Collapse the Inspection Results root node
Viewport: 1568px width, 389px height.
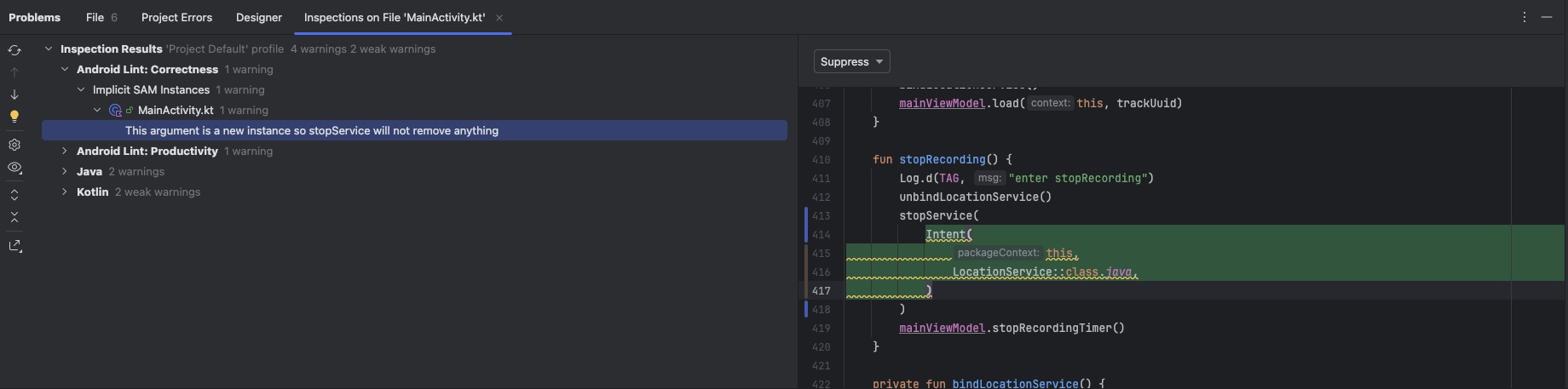(49, 49)
